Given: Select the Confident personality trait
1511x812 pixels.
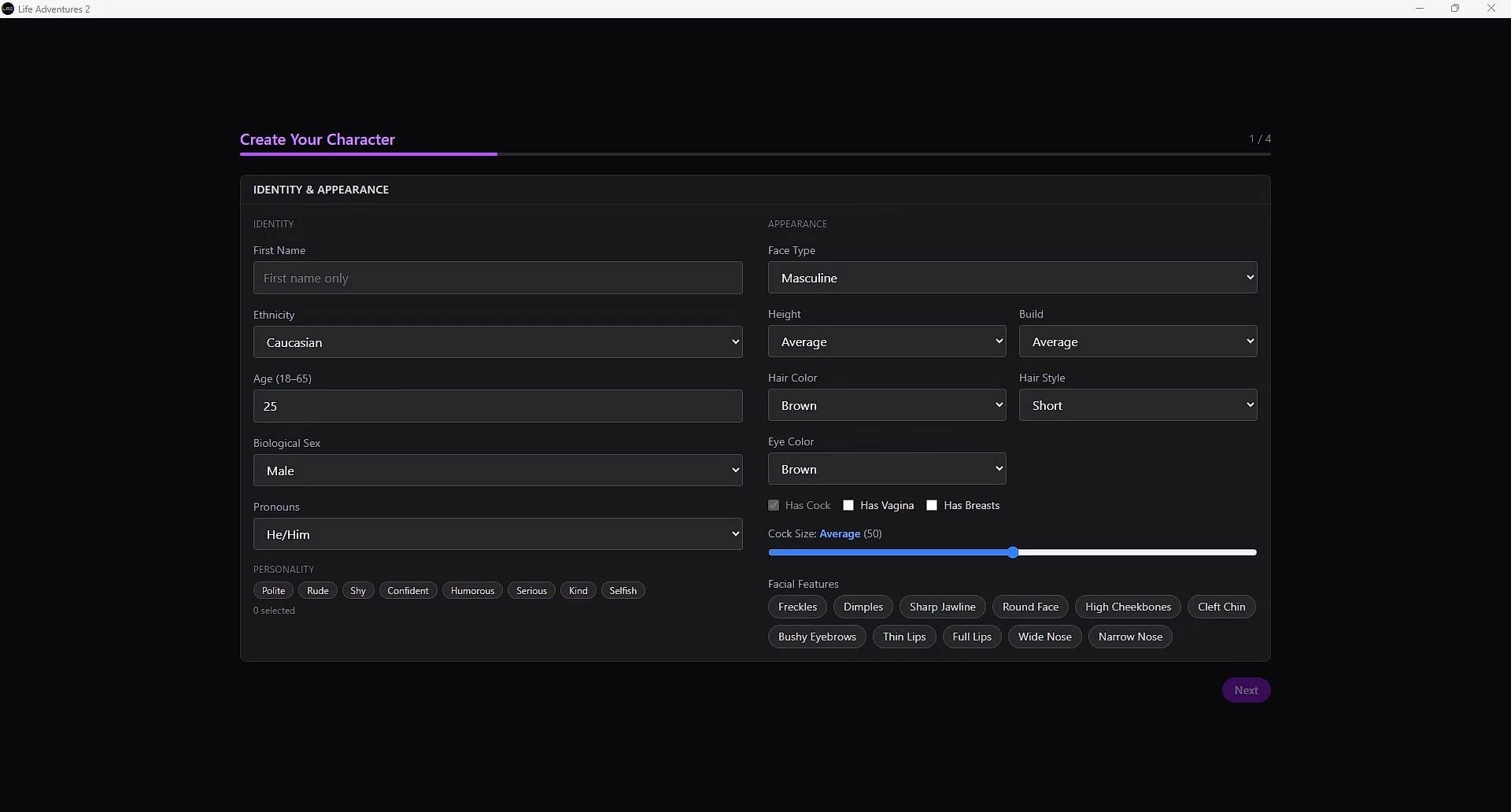Looking at the screenshot, I should [x=408, y=591].
